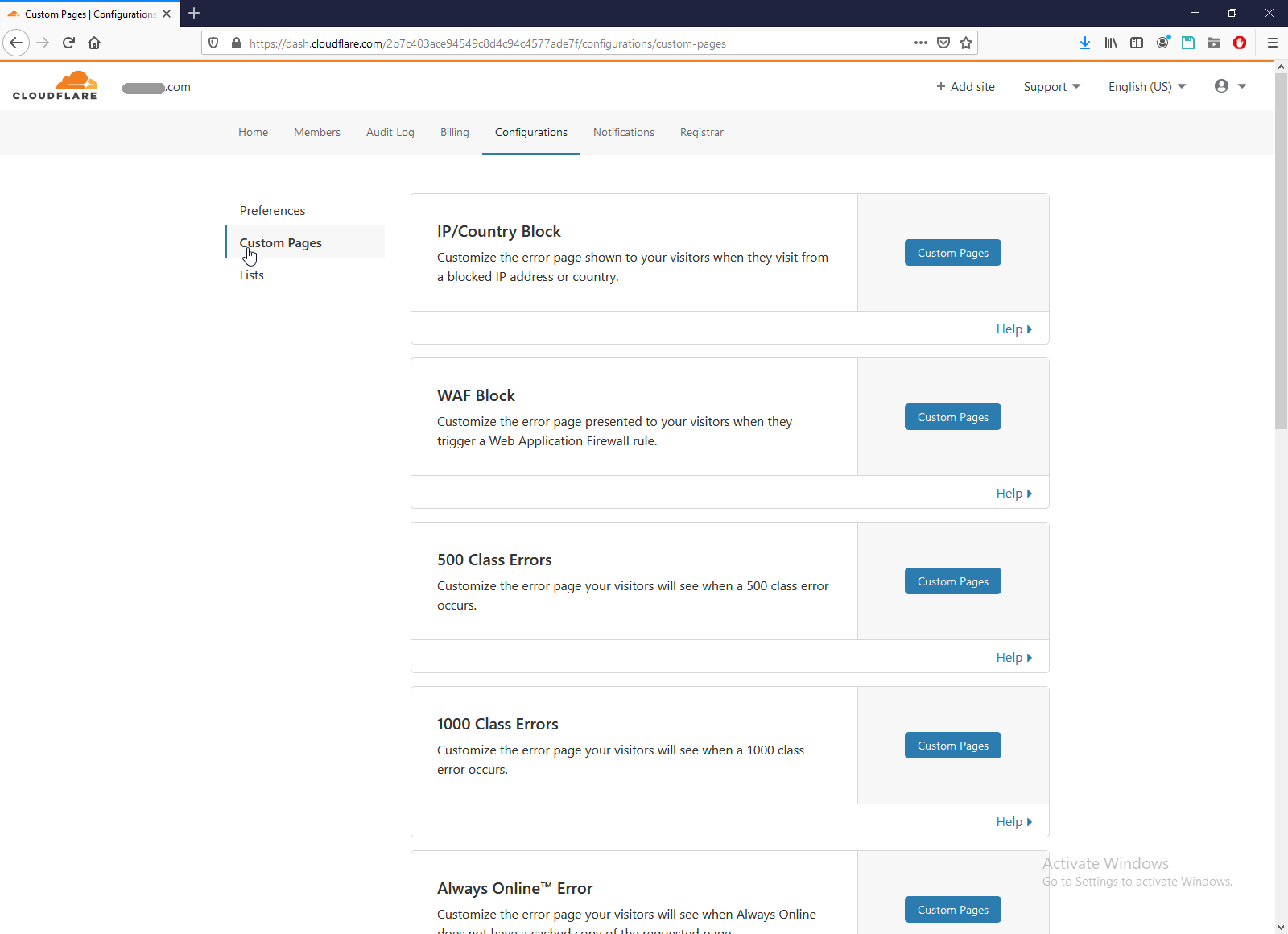
Task: Open Help link under 500 Class Errors
Action: tap(1013, 657)
